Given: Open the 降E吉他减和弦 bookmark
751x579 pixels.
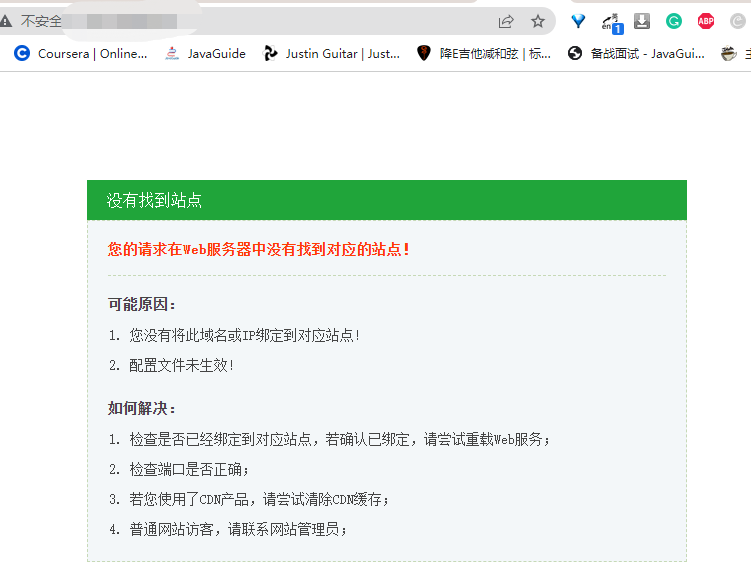Looking at the screenshot, I should [484, 53].
